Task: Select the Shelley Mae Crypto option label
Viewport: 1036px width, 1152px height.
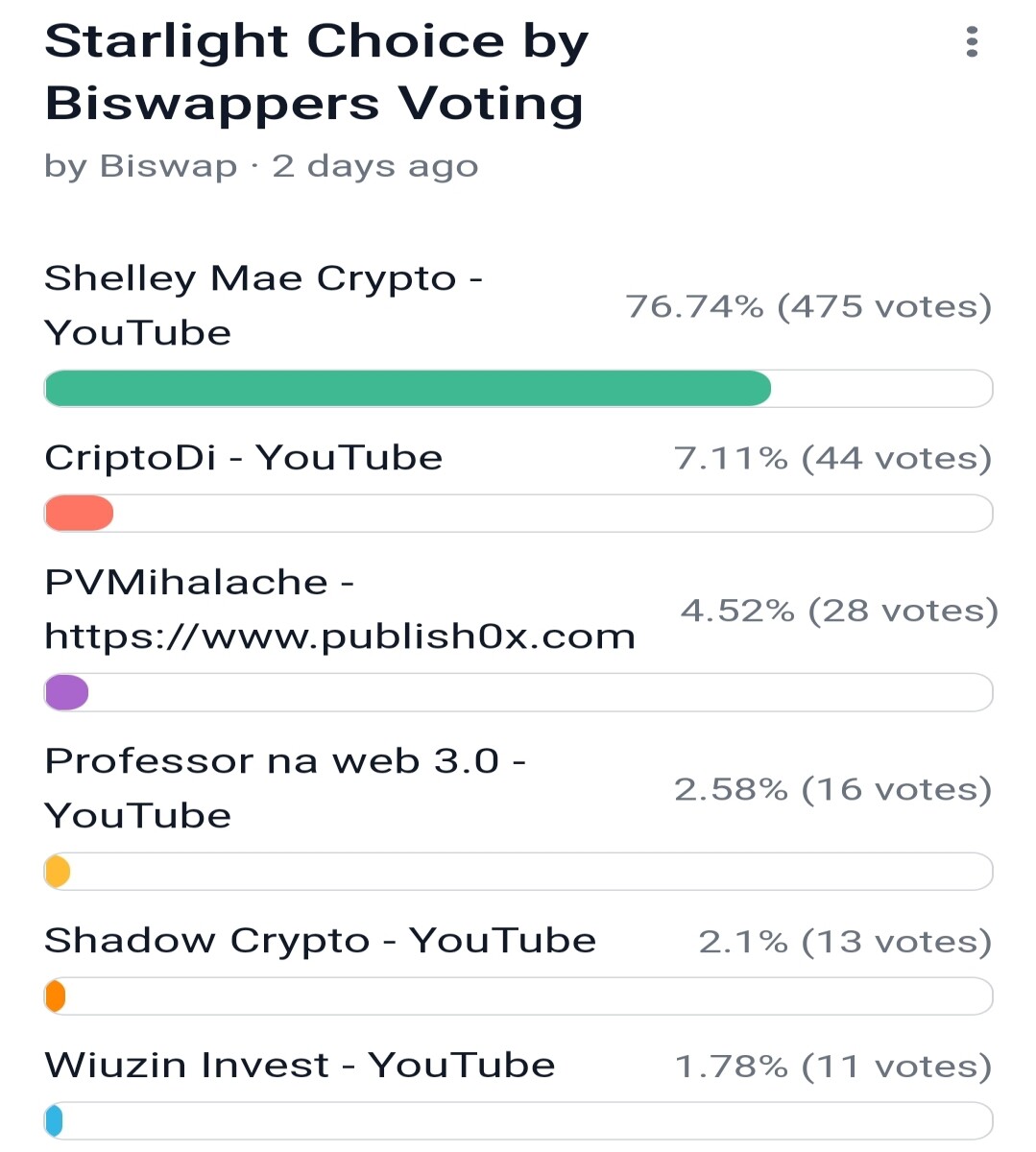Action: click(264, 305)
